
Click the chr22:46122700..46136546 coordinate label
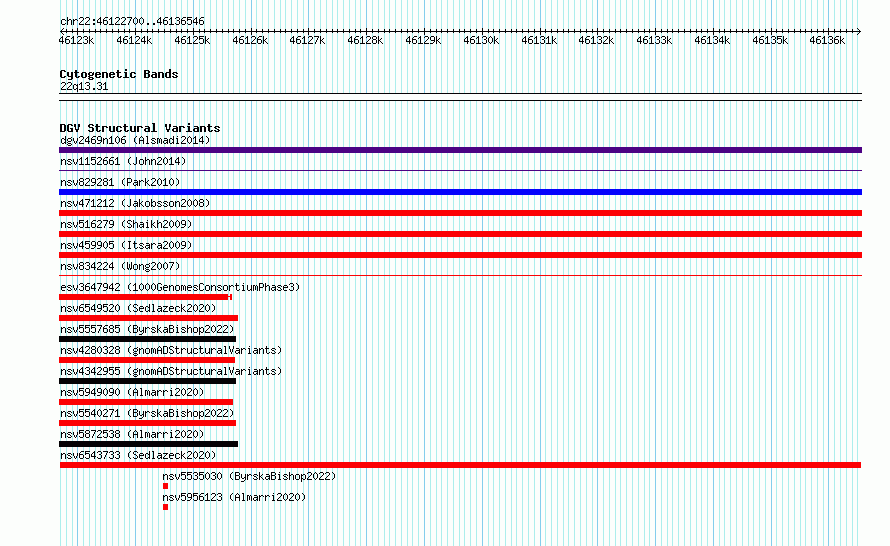pos(132,21)
